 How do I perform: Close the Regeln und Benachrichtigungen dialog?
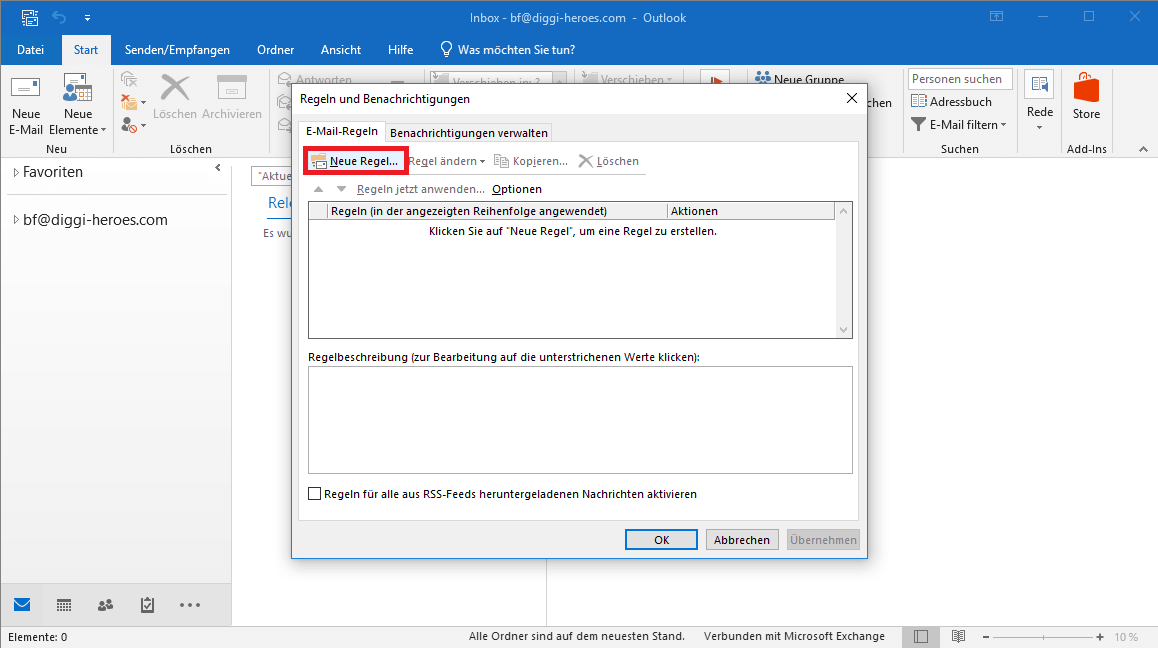click(x=852, y=98)
